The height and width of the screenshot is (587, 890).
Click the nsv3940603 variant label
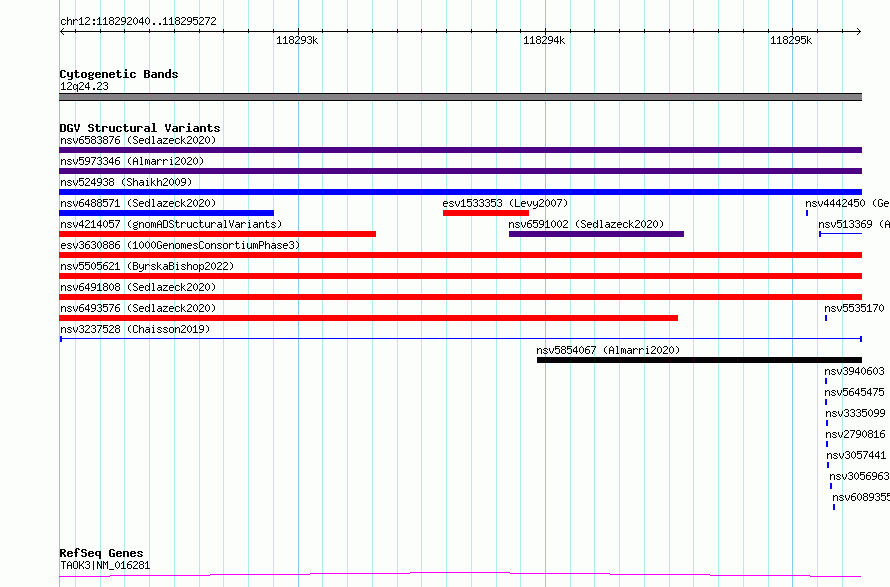[854, 371]
